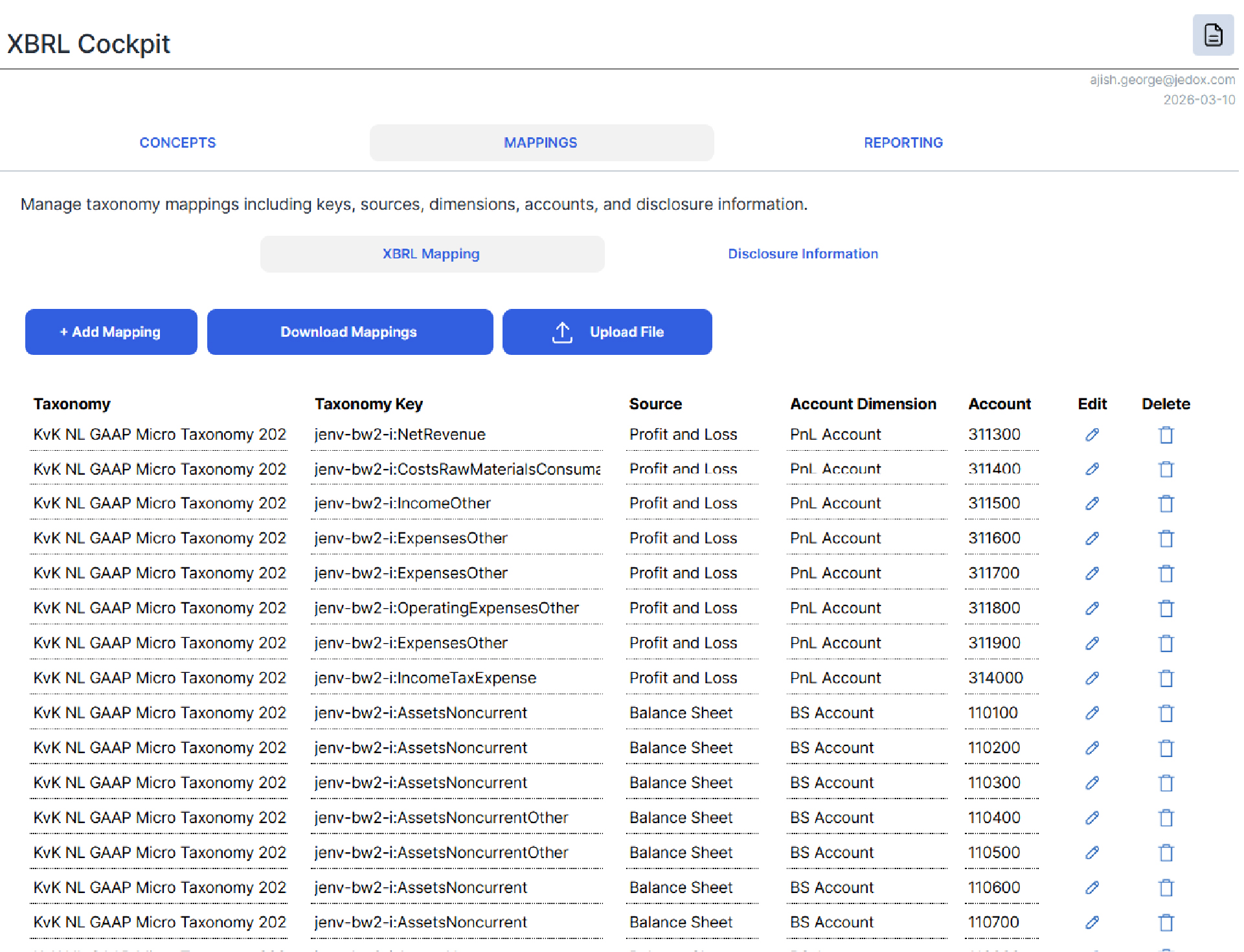This screenshot has height=952, width=1244.
Task: Select the jenv-bw2-i:IncomeOther key cell
Action: coord(457,503)
